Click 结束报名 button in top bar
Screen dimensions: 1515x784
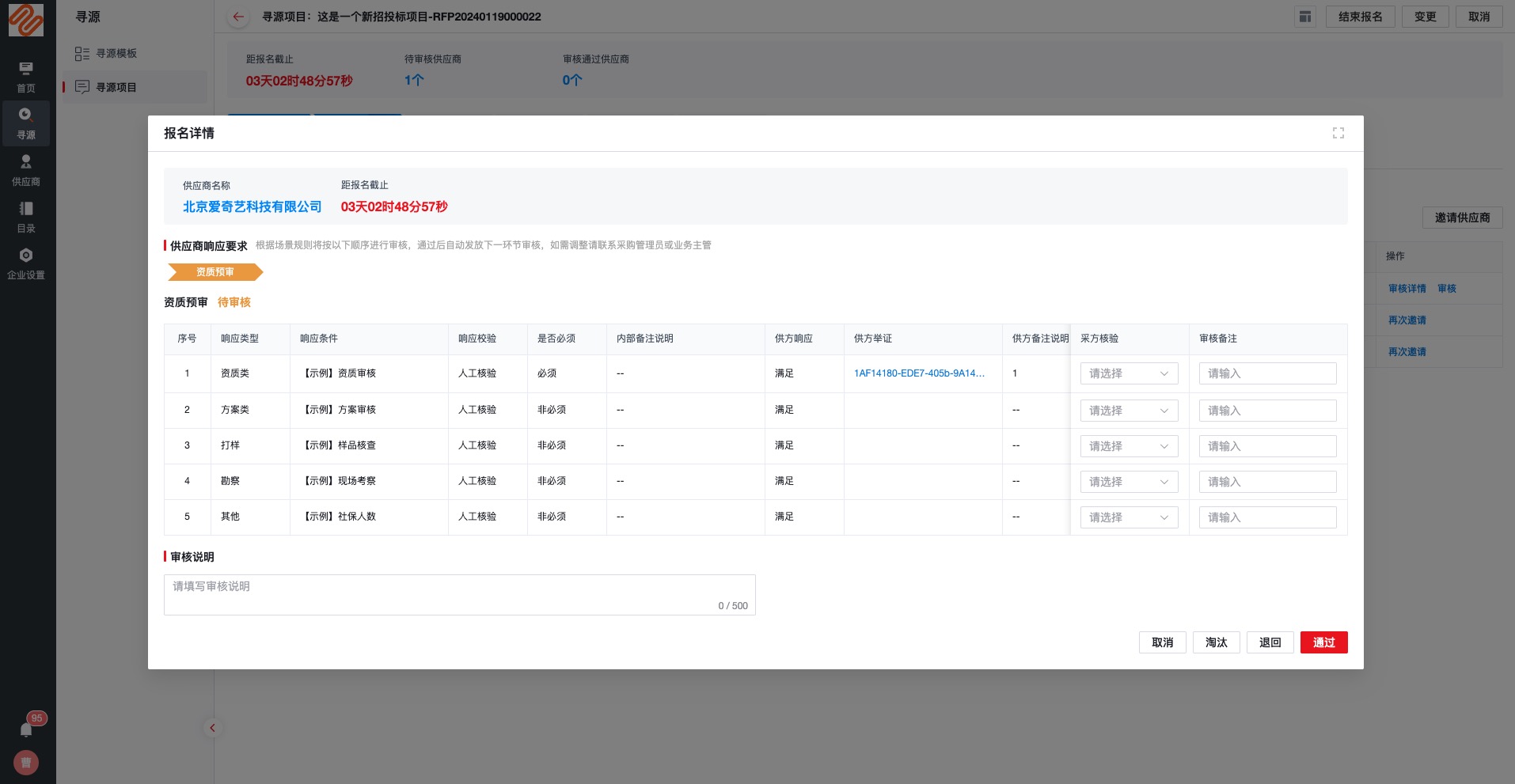1361,17
